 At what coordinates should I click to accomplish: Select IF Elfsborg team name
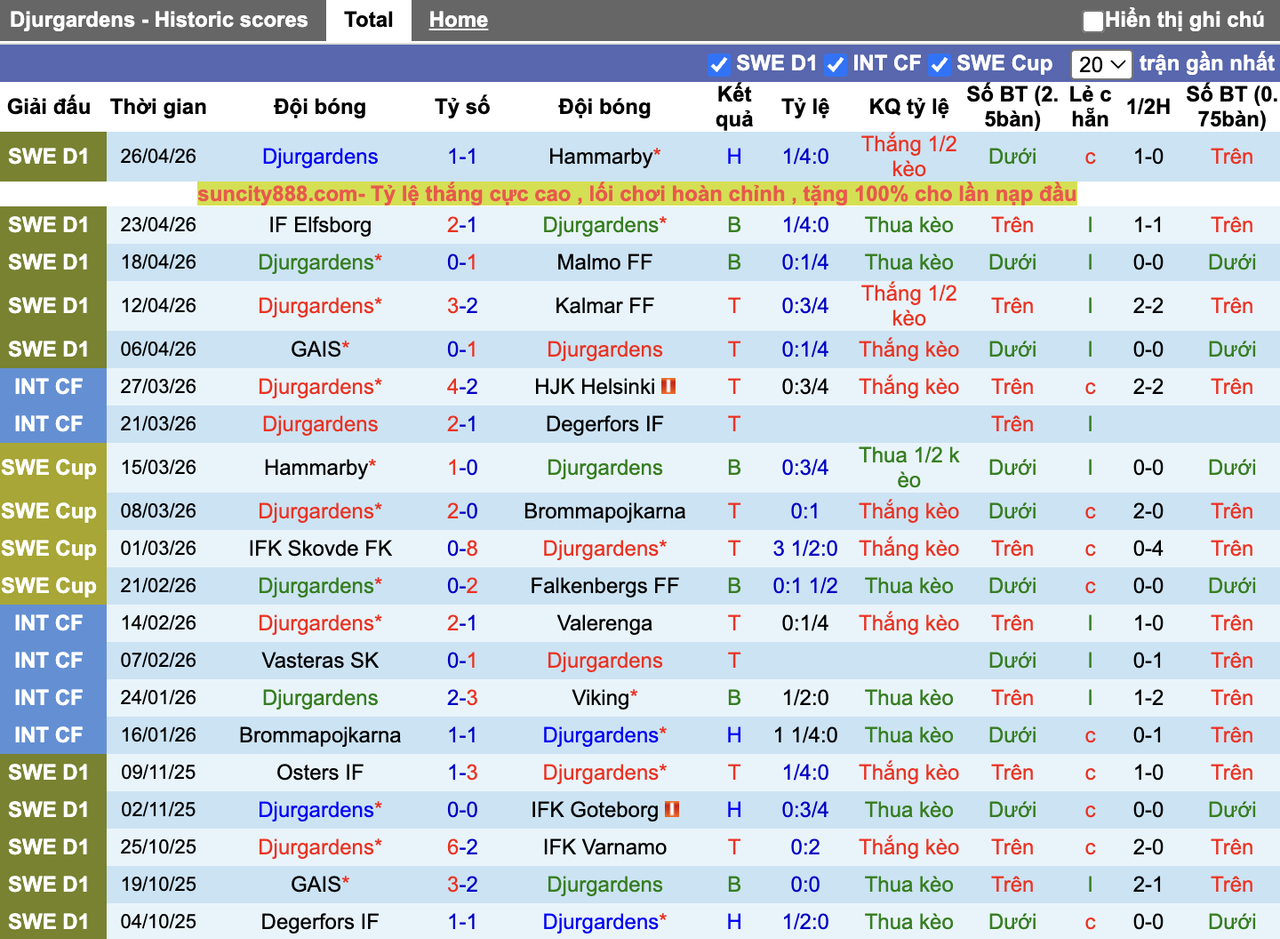[320, 225]
